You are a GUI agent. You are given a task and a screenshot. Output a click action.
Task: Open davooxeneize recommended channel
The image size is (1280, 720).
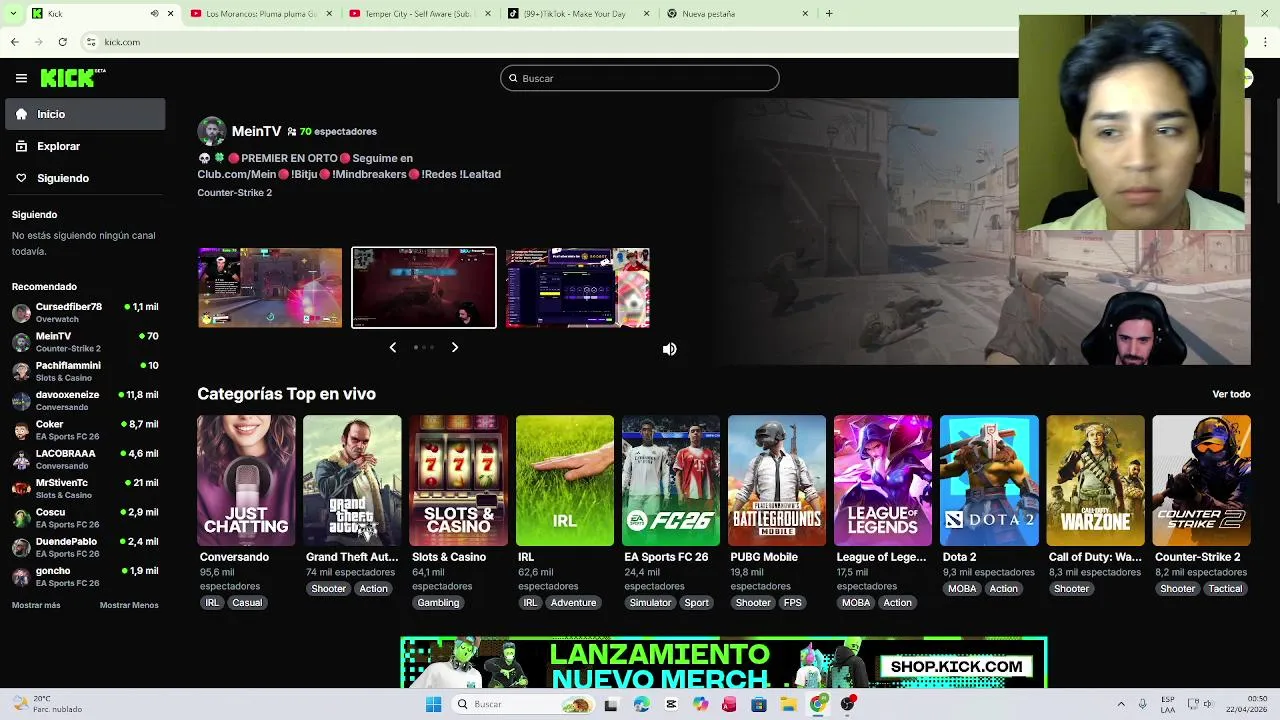pos(85,401)
